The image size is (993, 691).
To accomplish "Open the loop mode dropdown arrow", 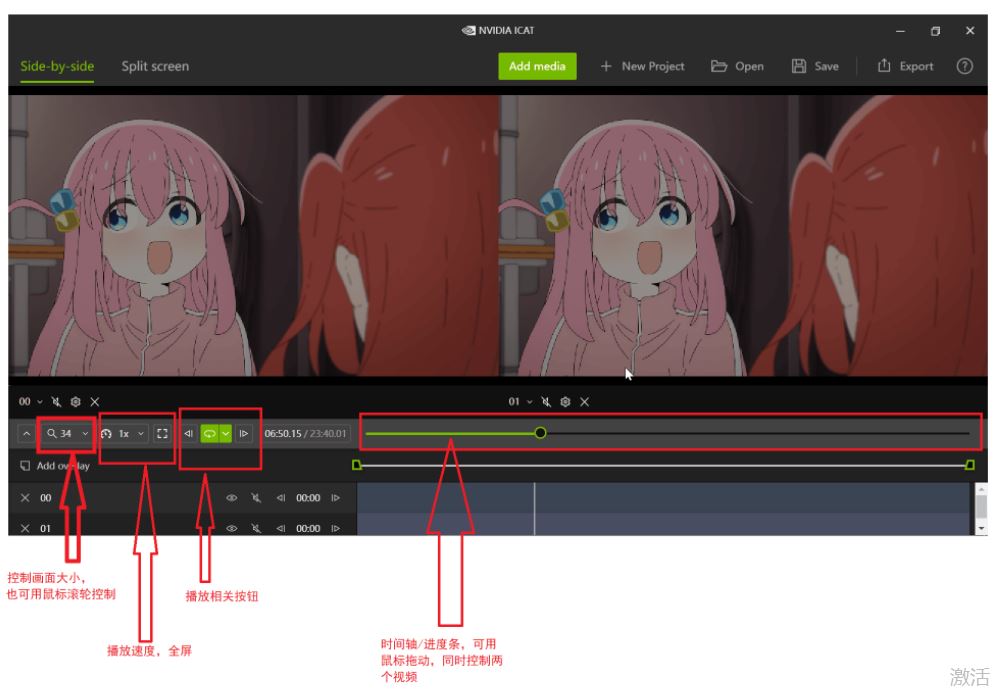I will [225, 433].
